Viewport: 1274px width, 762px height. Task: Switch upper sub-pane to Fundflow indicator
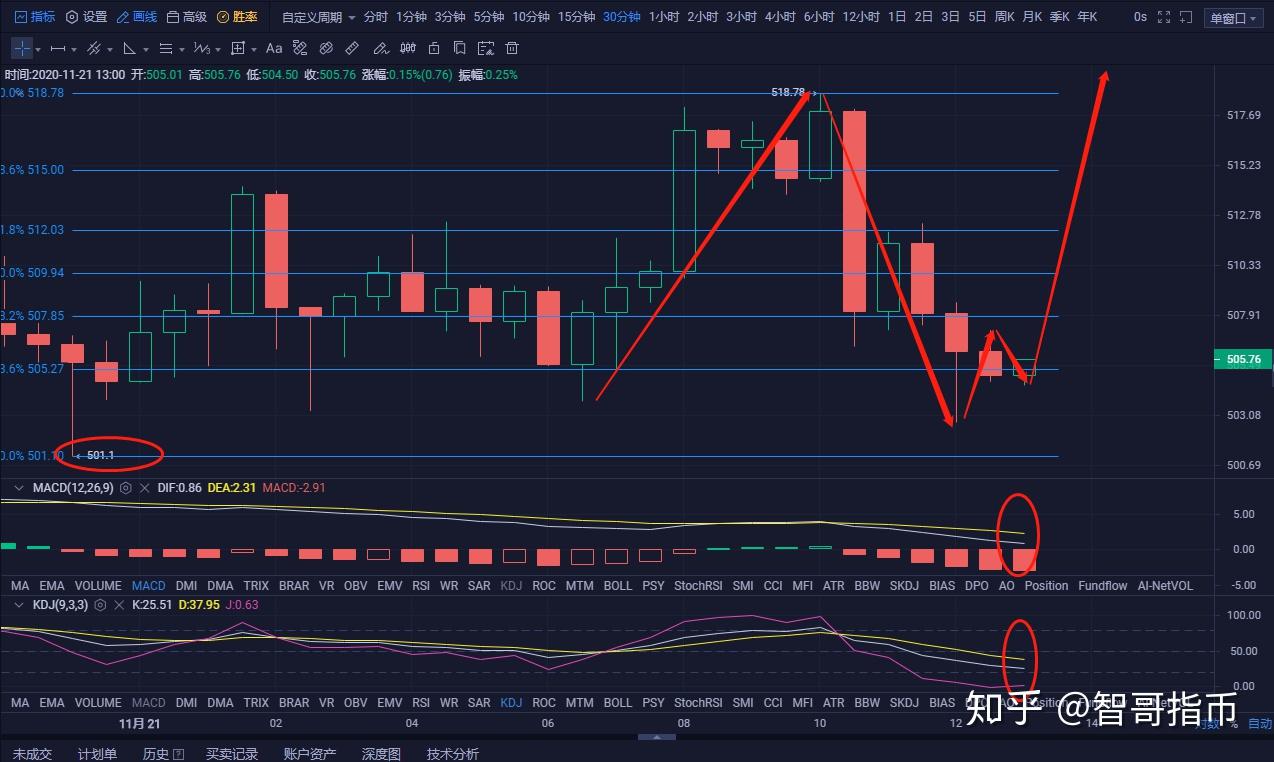[x=1103, y=586]
